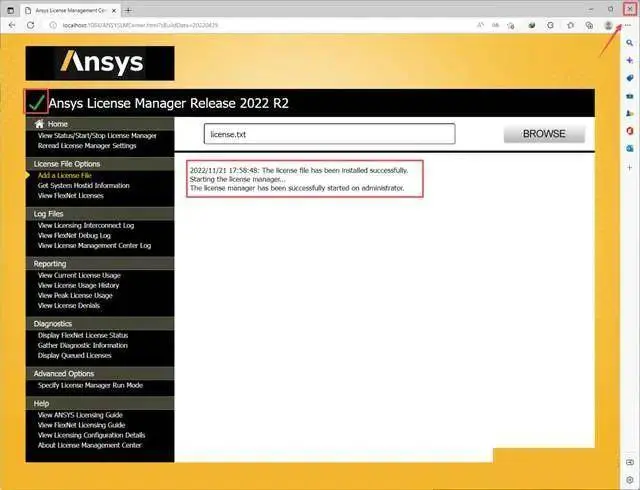Open the Edge sidebar search icon
Viewport: 640px width, 490px height.
point(630,43)
